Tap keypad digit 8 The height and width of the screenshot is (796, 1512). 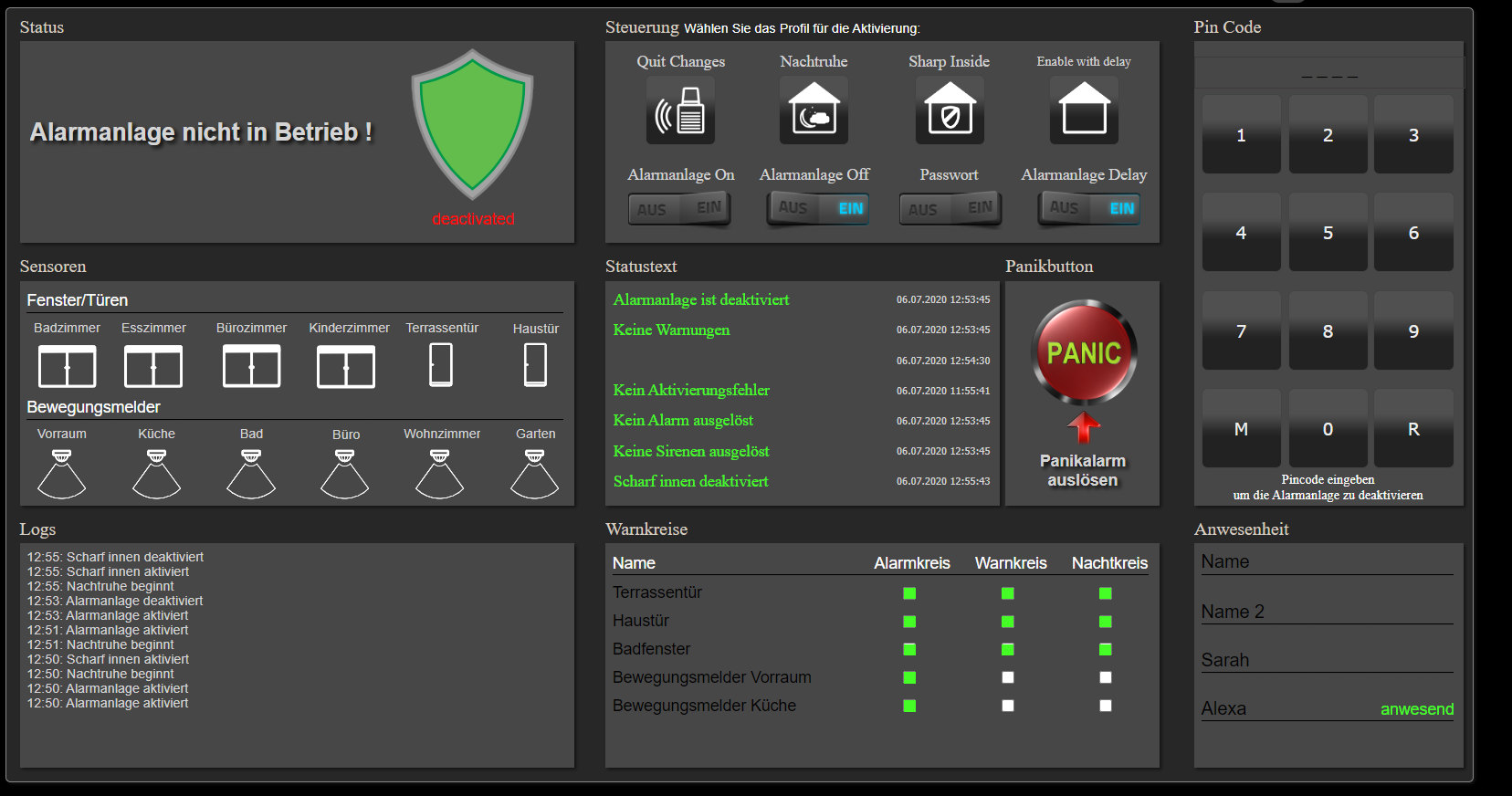pos(1328,330)
